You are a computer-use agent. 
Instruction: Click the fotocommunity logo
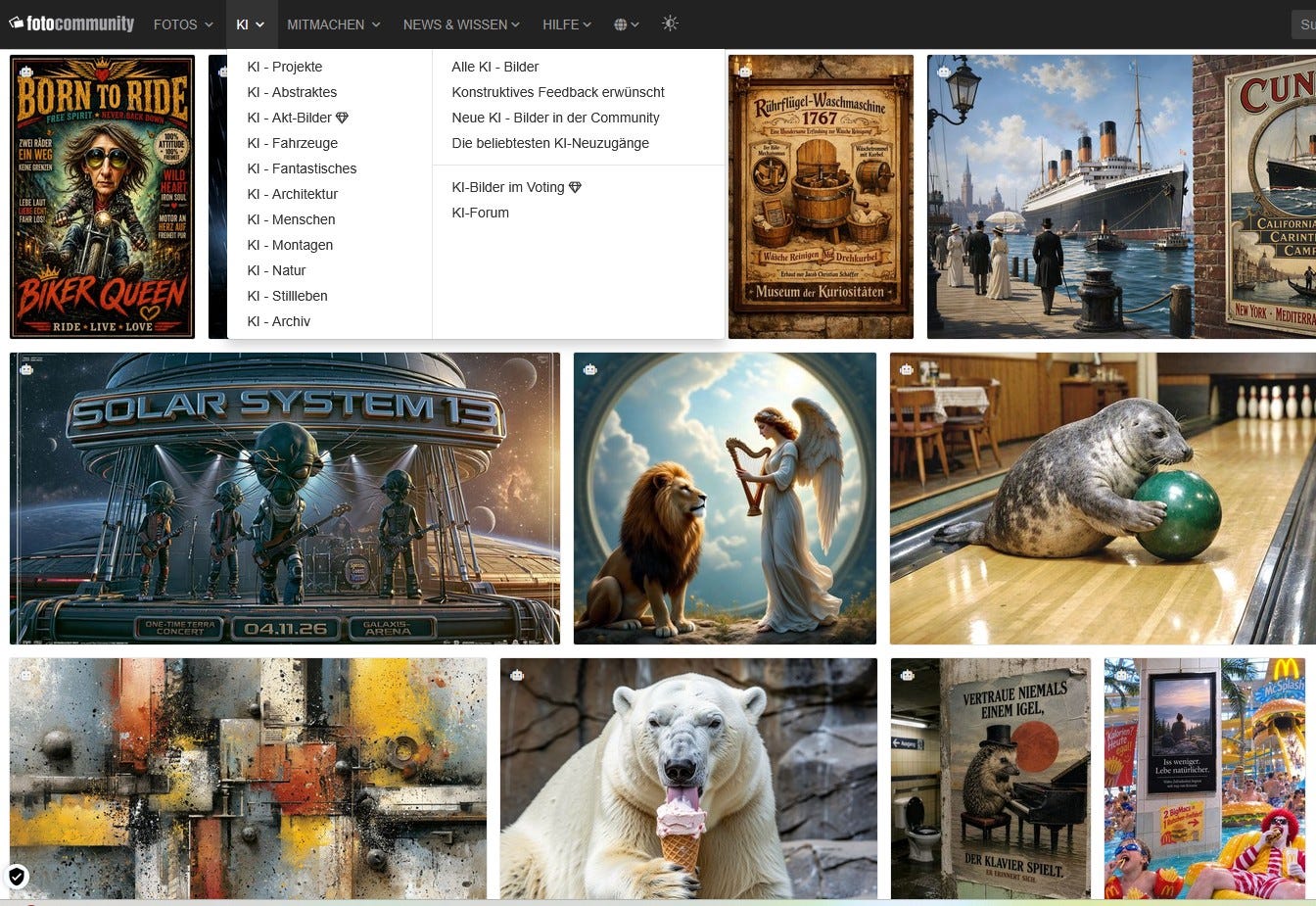[x=71, y=24]
